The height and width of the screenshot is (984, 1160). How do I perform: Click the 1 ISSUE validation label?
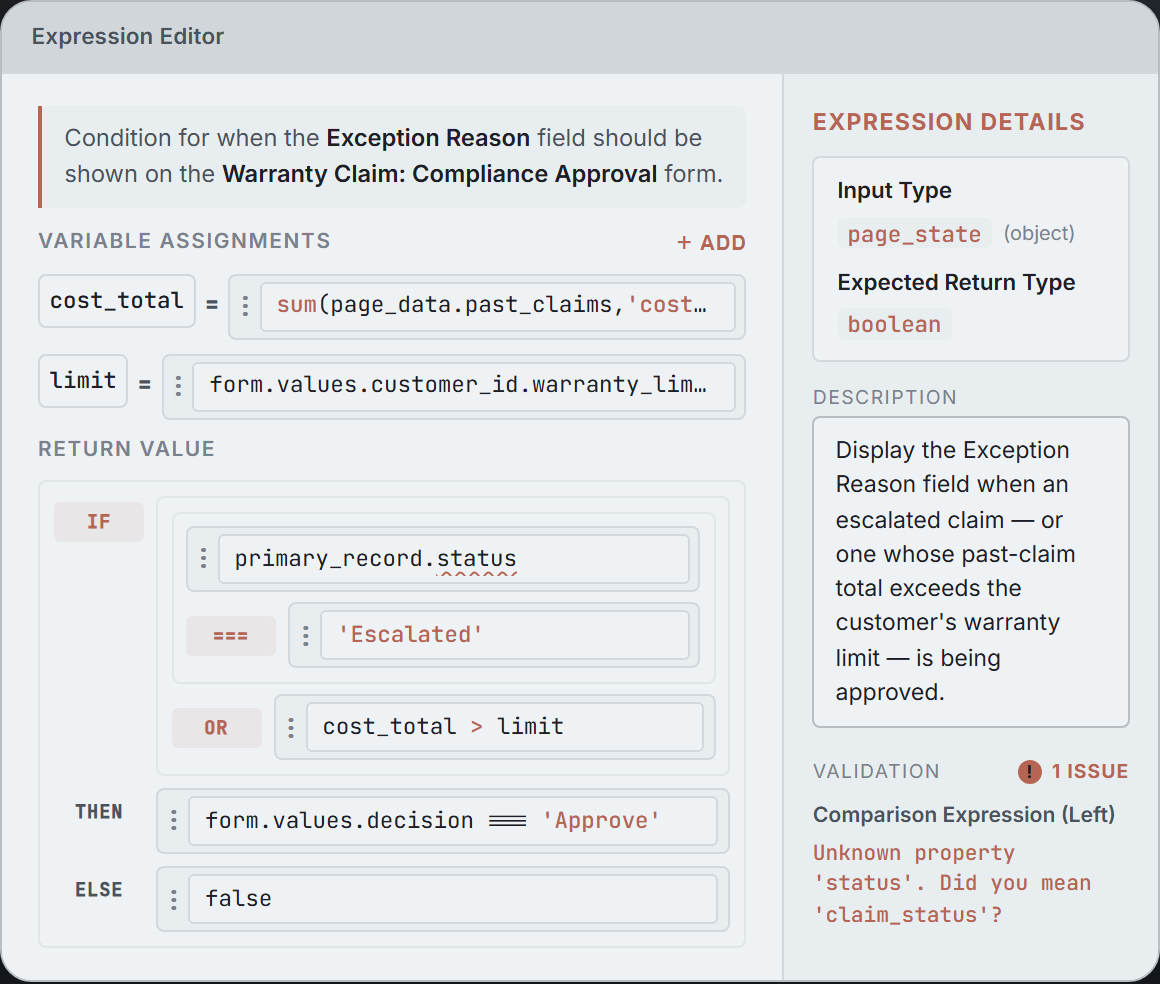(x=1090, y=772)
